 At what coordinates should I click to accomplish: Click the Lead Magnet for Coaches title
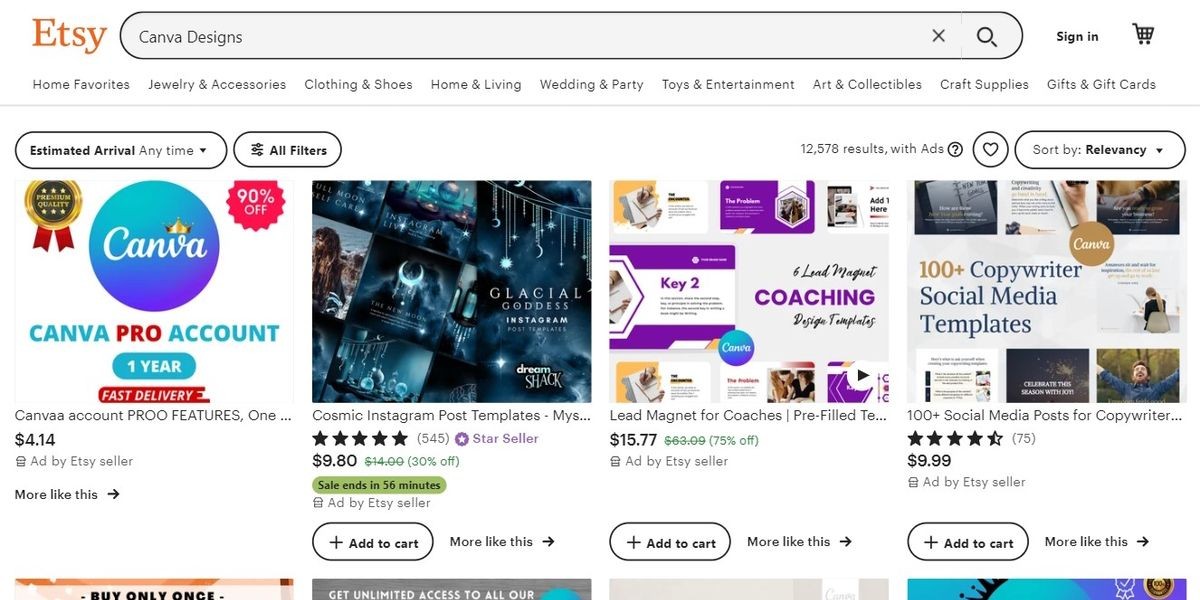coord(749,415)
